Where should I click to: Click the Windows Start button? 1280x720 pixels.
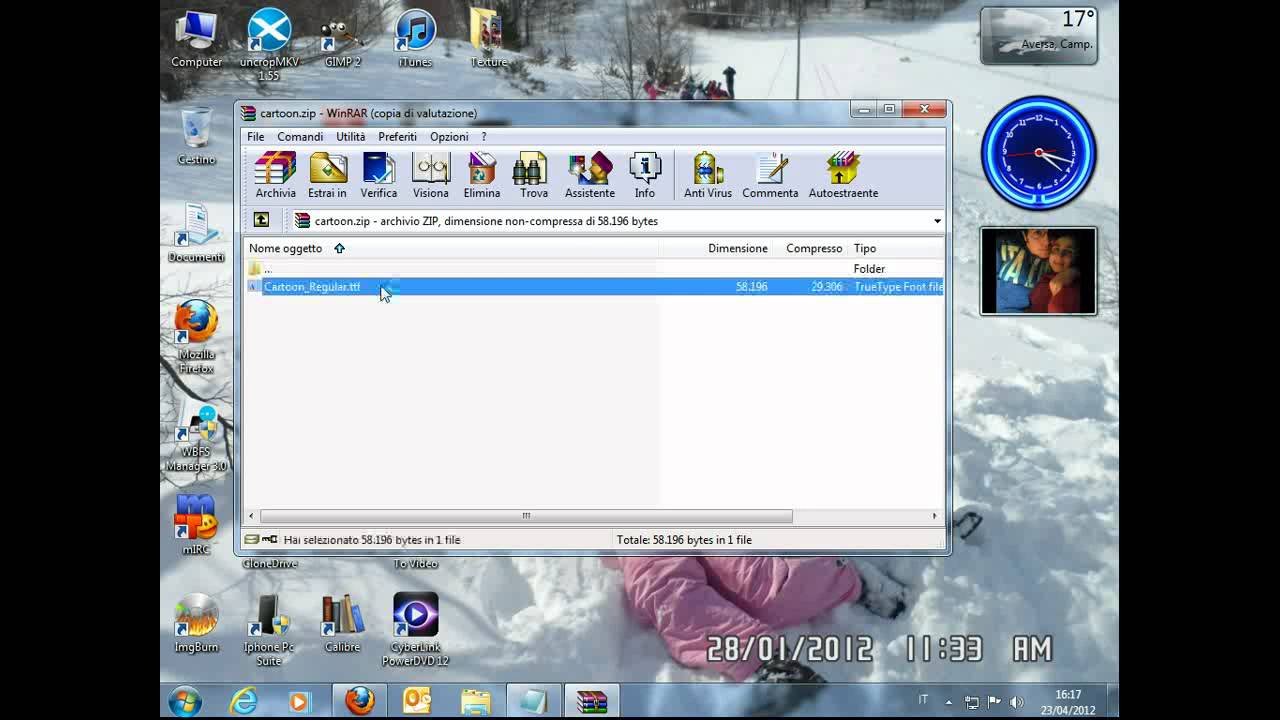click(x=185, y=702)
